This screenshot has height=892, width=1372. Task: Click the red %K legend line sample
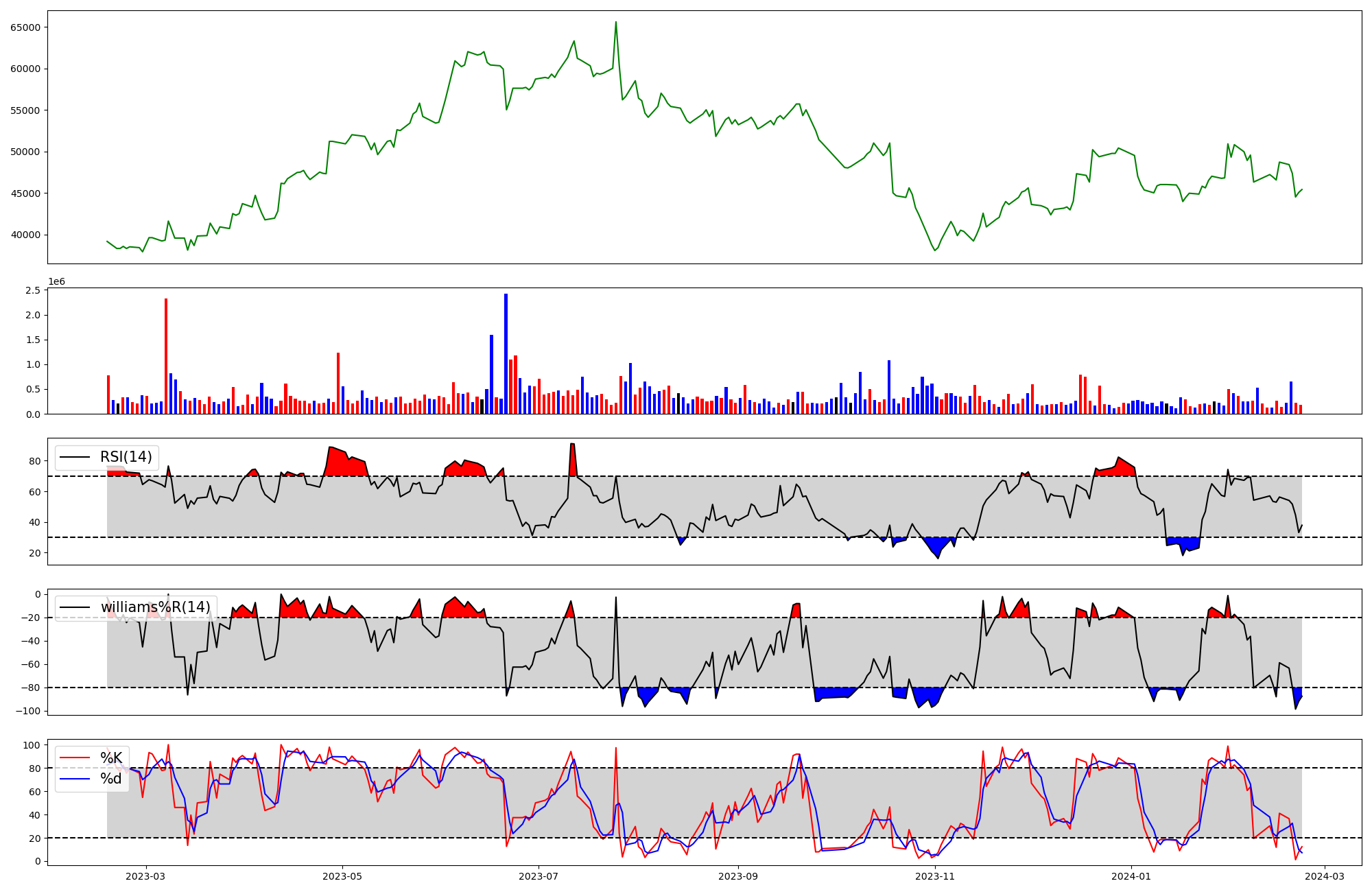click(75, 758)
